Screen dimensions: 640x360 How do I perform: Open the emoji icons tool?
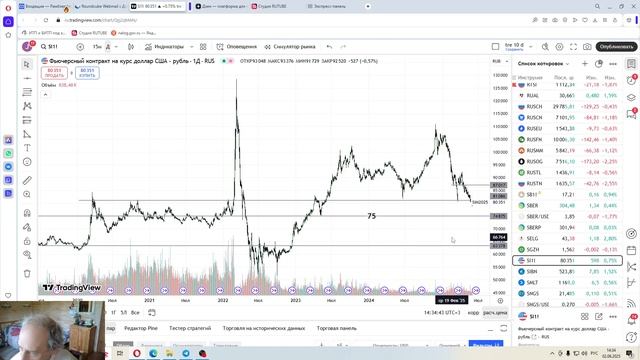tap(27, 162)
